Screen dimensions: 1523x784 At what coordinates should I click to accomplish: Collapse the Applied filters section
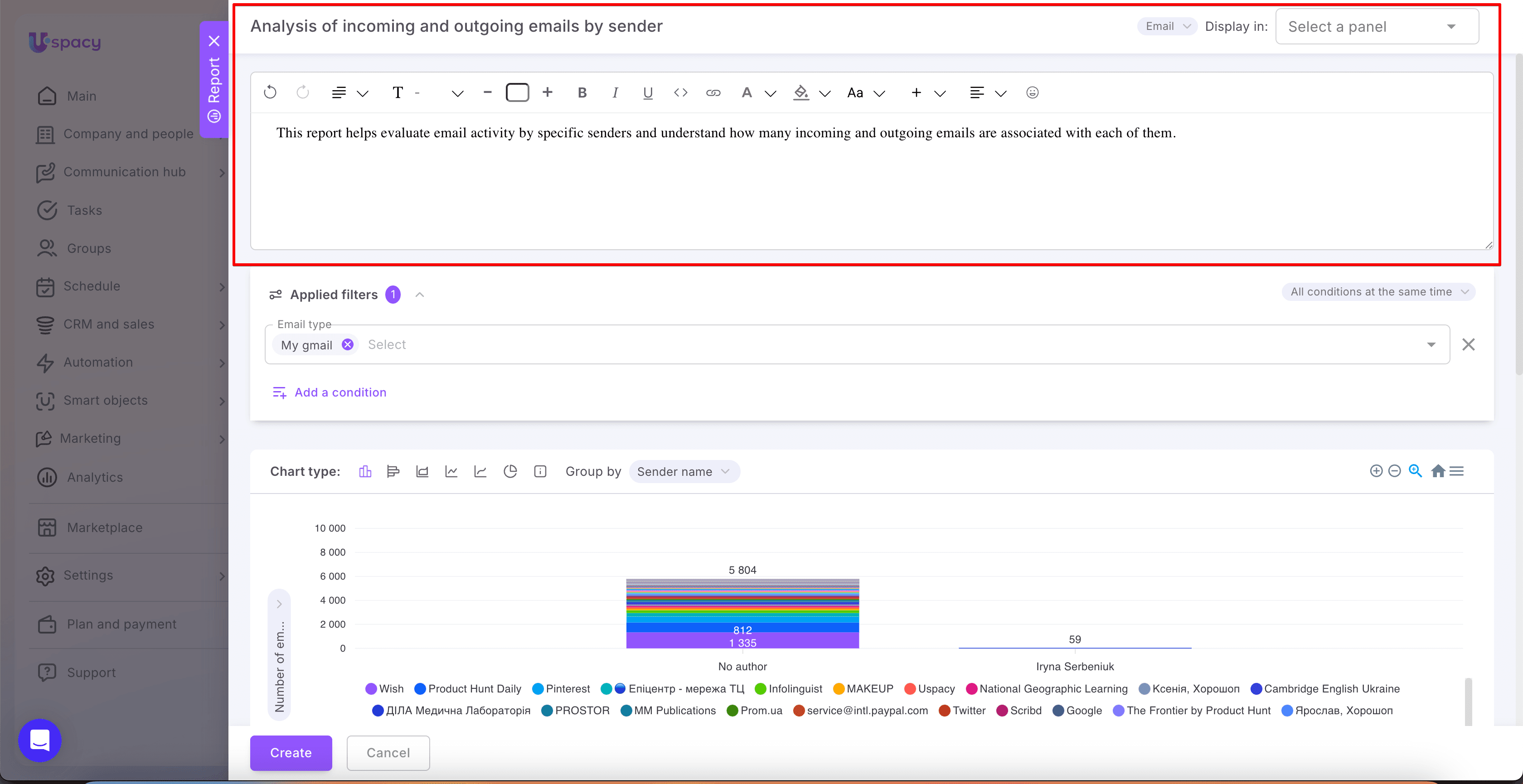click(x=420, y=295)
